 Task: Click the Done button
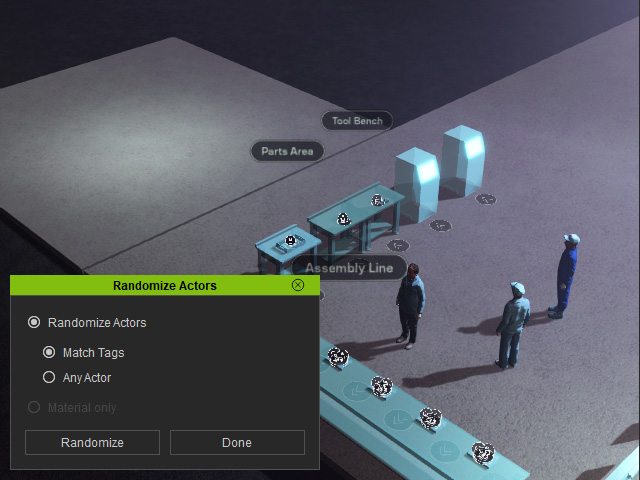coord(237,442)
